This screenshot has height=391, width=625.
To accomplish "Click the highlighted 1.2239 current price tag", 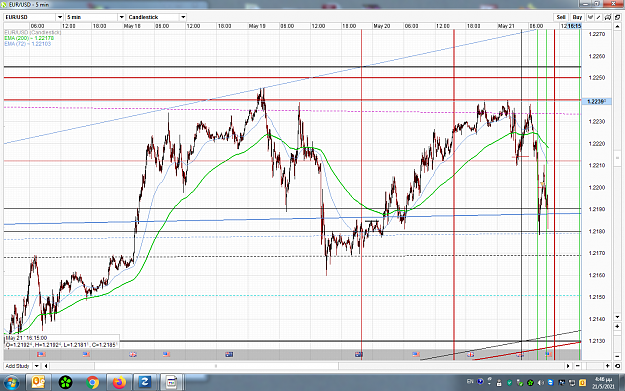I will pos(596,102).
